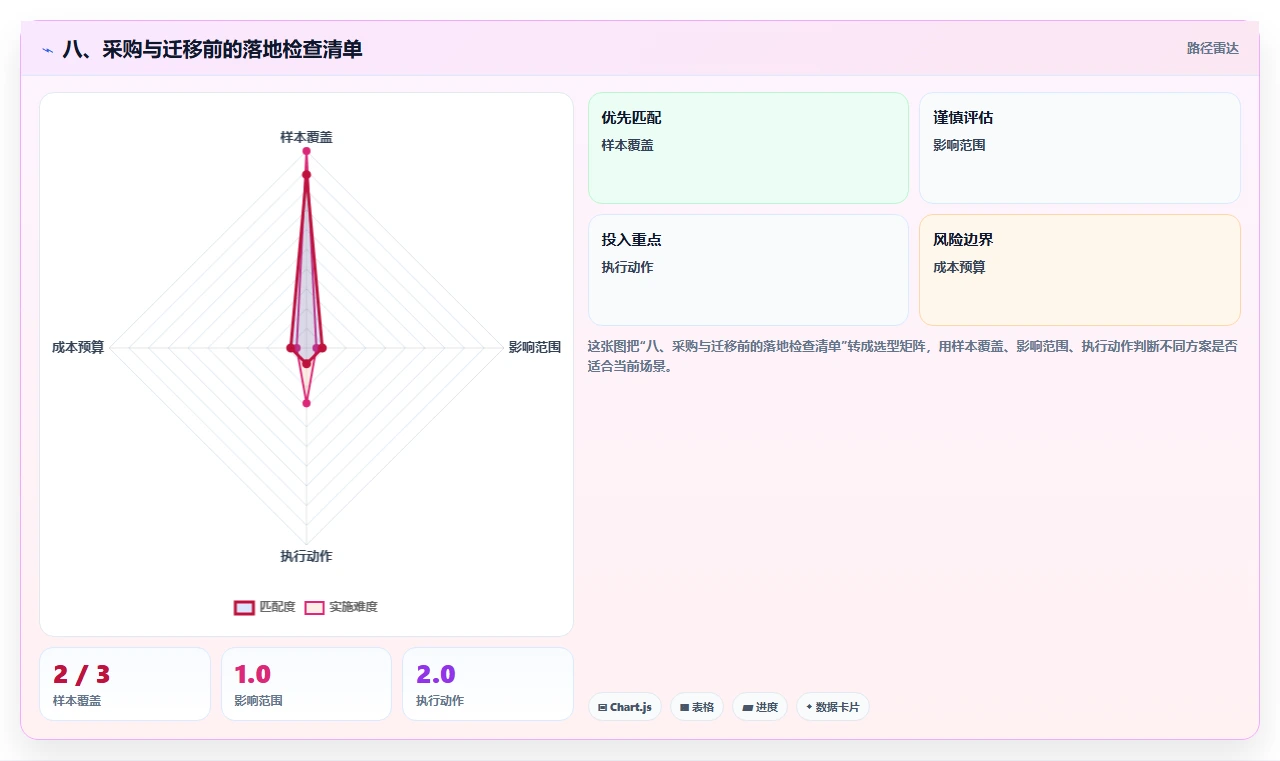Viewport: 1280px width, 761px height.
Task: Click the 表格 tag
Action: pos(697,707)
